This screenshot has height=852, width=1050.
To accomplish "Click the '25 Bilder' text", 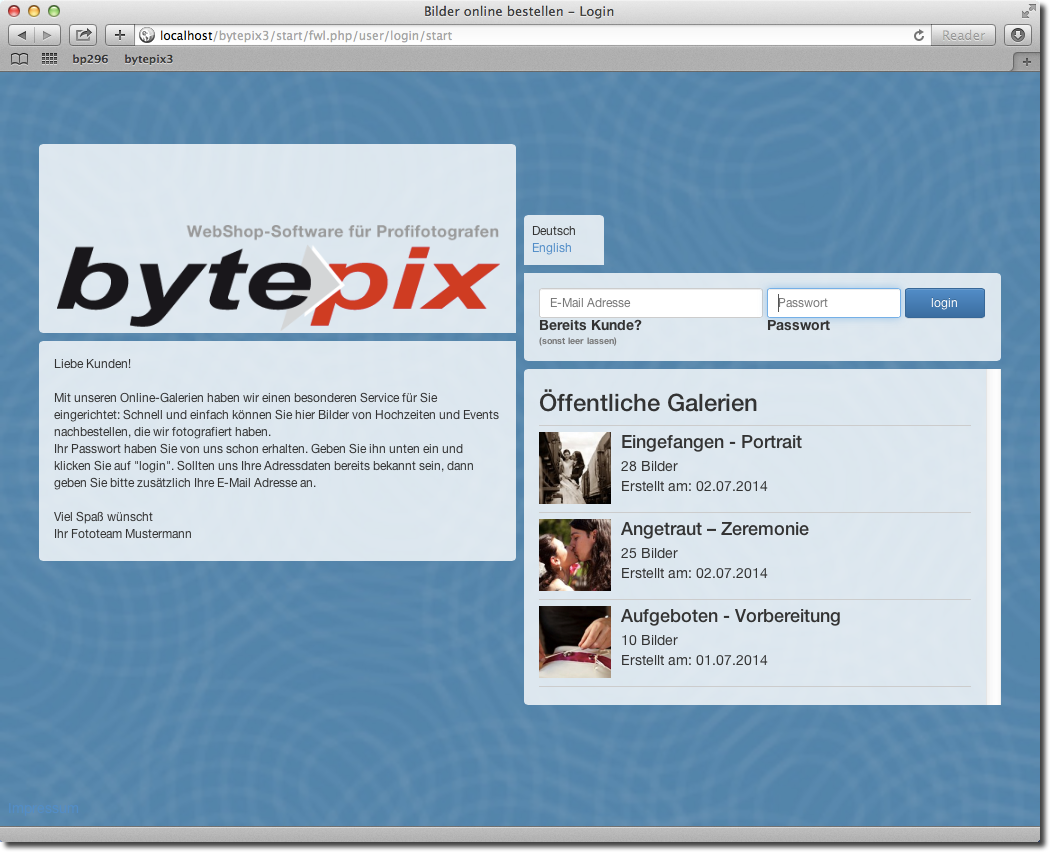I will 649,553.
